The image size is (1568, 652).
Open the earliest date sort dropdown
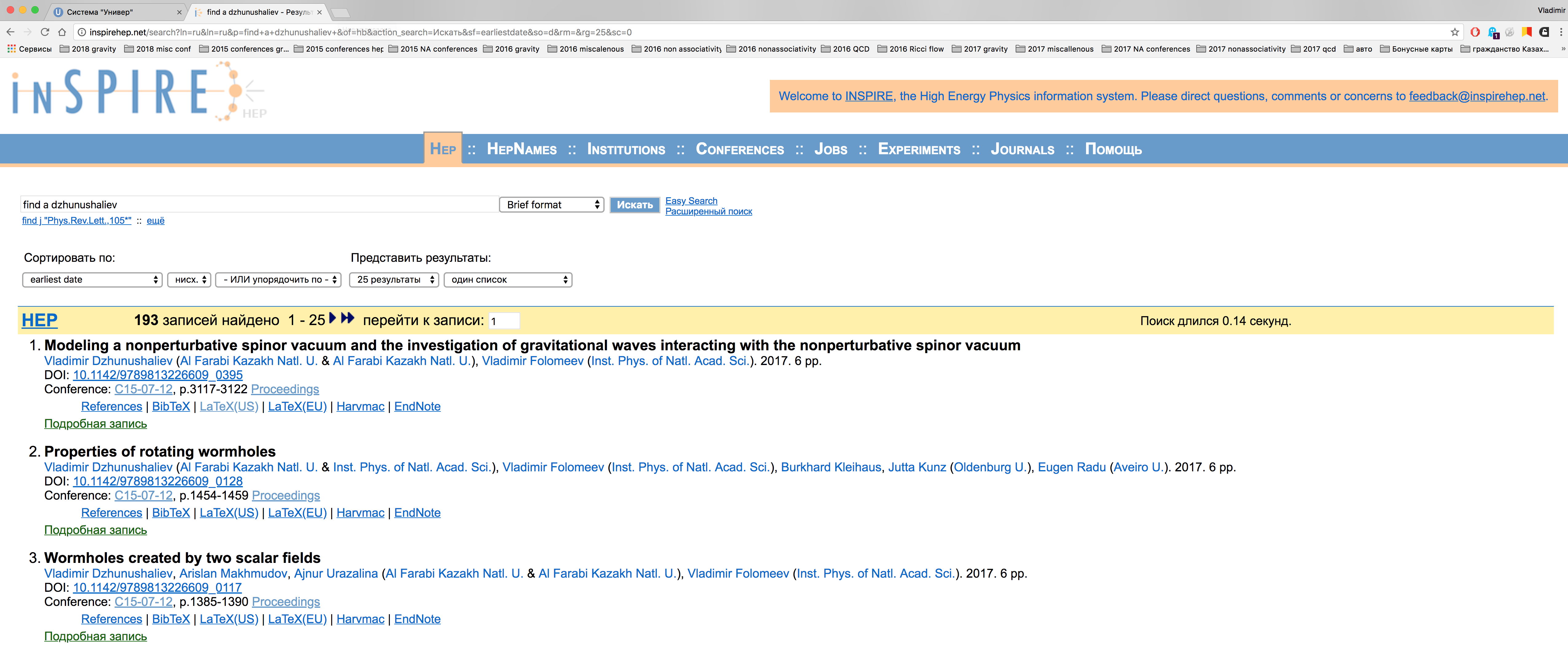[x=92, y=280]
